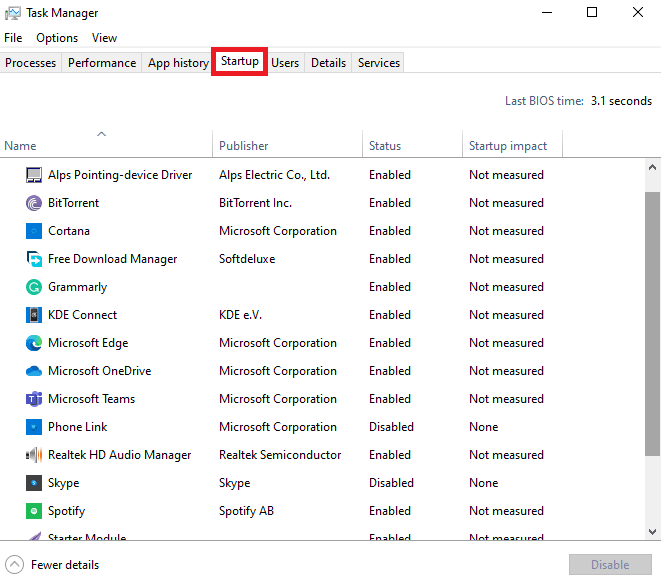Click the Realtek HD Audio Manager icon
Screen dimensions: 661x585
coord(34,455)
